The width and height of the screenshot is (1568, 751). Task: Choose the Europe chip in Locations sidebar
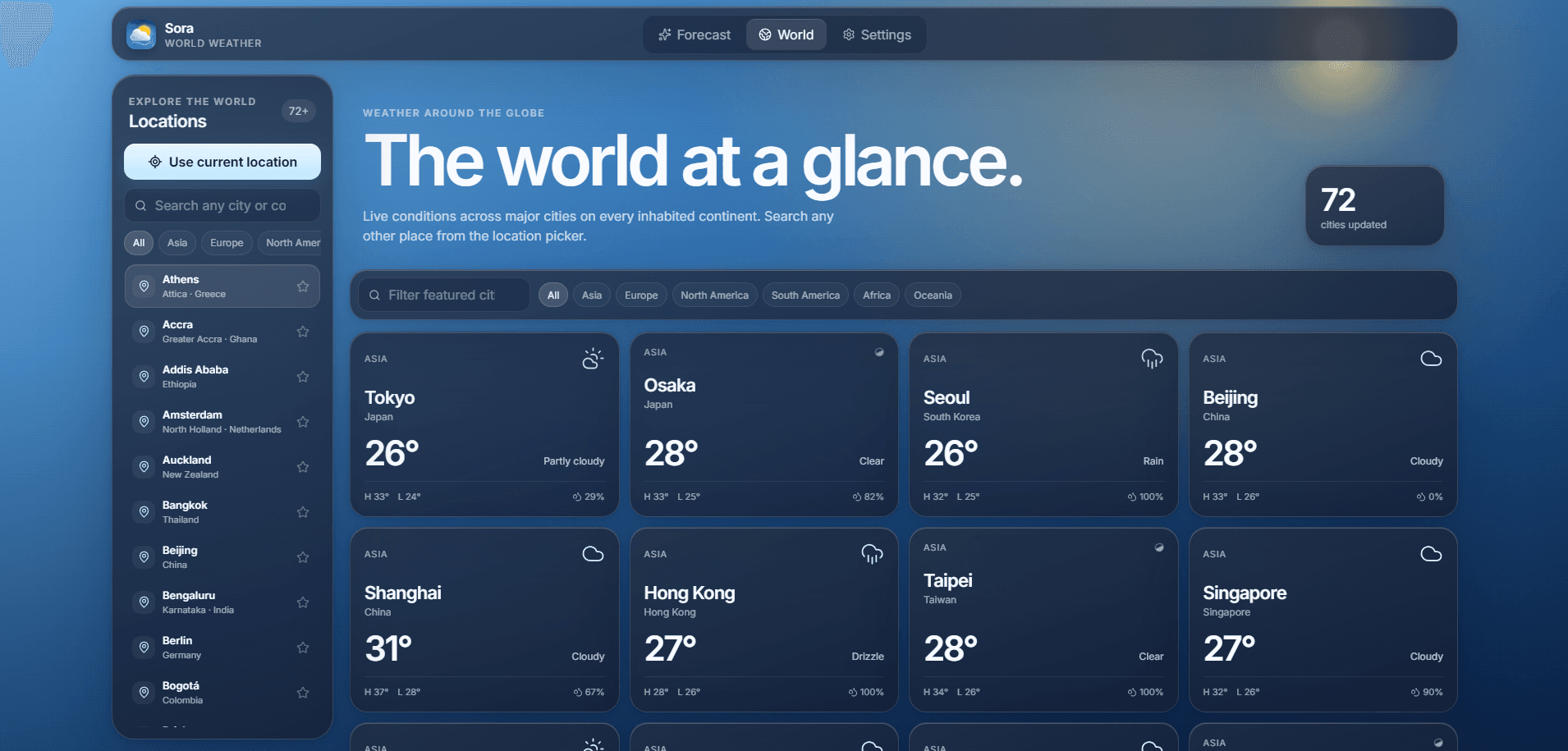pos(227,243)
